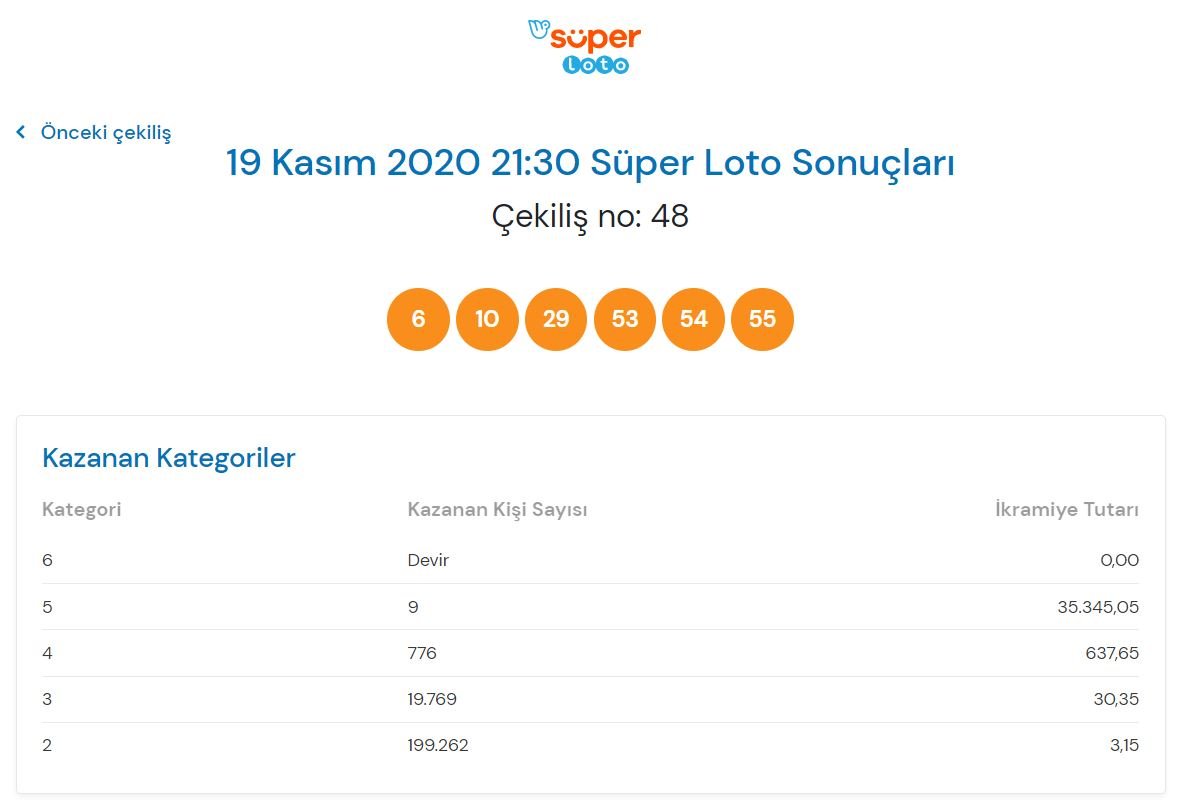Open the Önceki çekiliş link

pyautogui.click(x=105, y=132)
